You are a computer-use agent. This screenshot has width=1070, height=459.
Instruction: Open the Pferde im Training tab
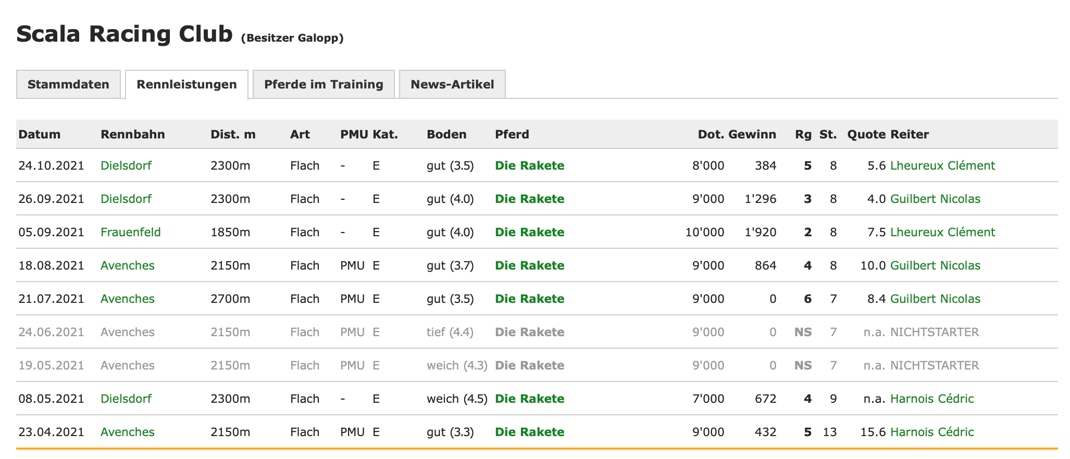[x=323, y=85]
